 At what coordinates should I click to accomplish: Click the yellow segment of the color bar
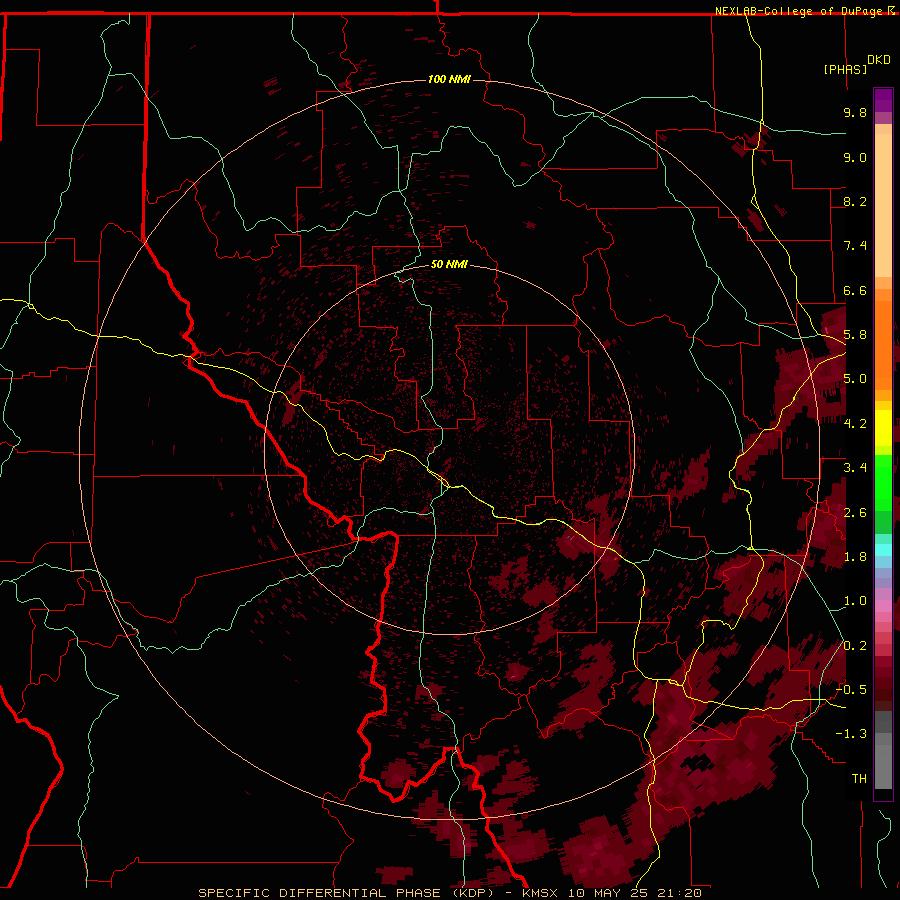click(883, 428)
